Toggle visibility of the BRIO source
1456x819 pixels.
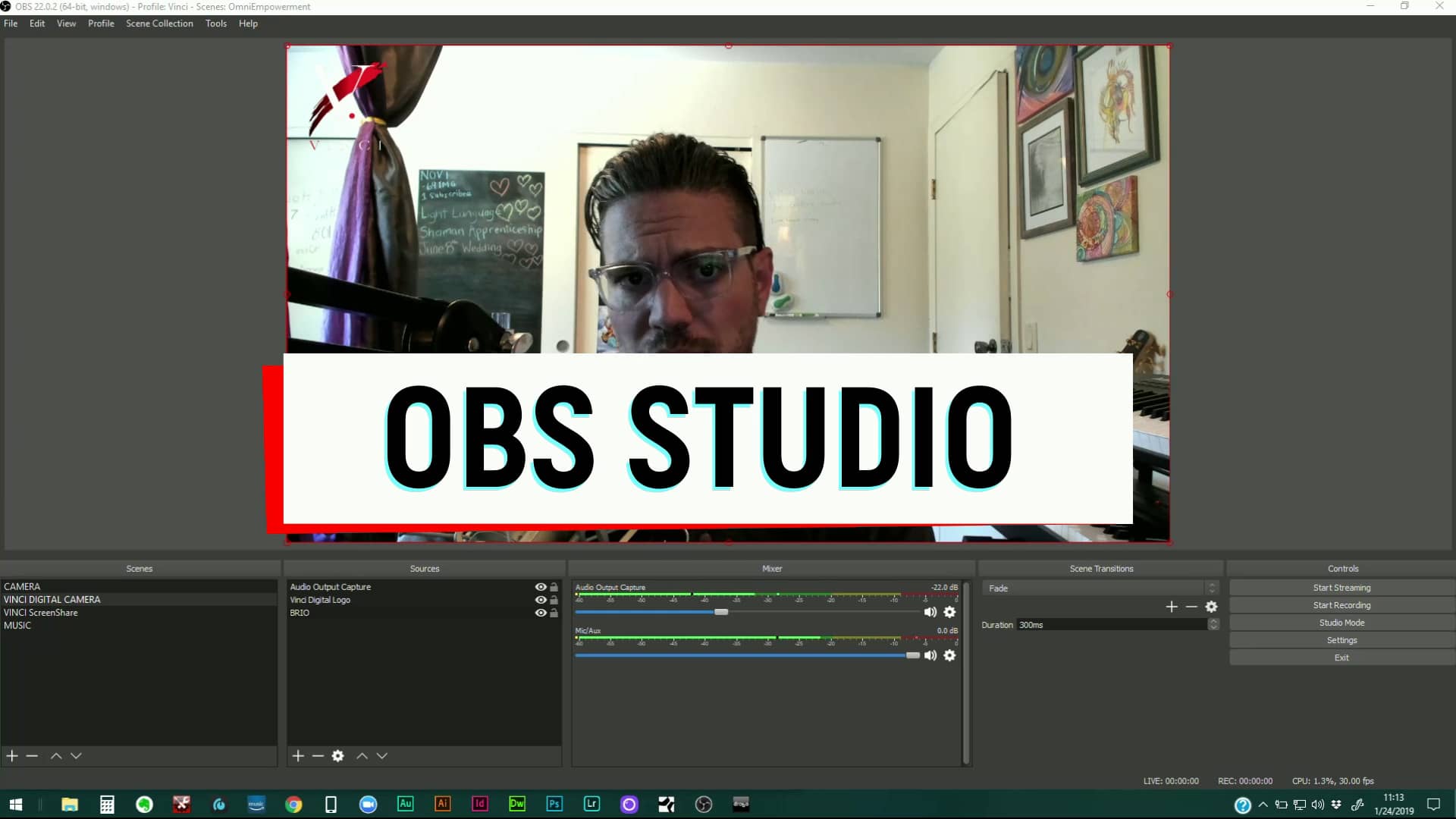[x=539, y=613]
